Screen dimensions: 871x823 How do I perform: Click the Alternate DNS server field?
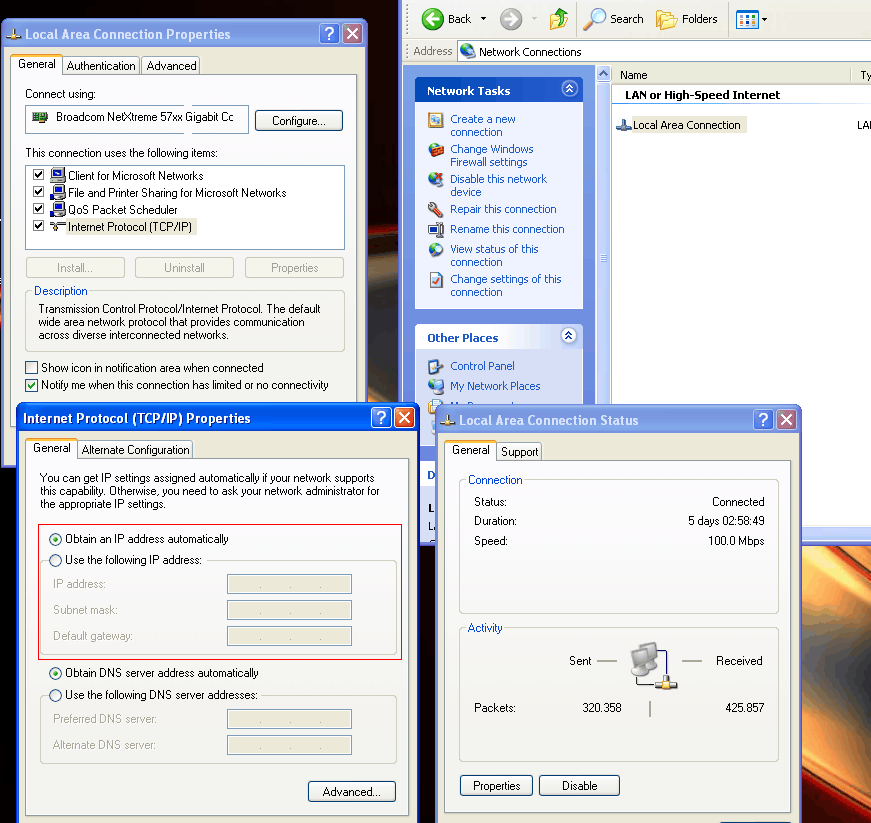point(289,745)
